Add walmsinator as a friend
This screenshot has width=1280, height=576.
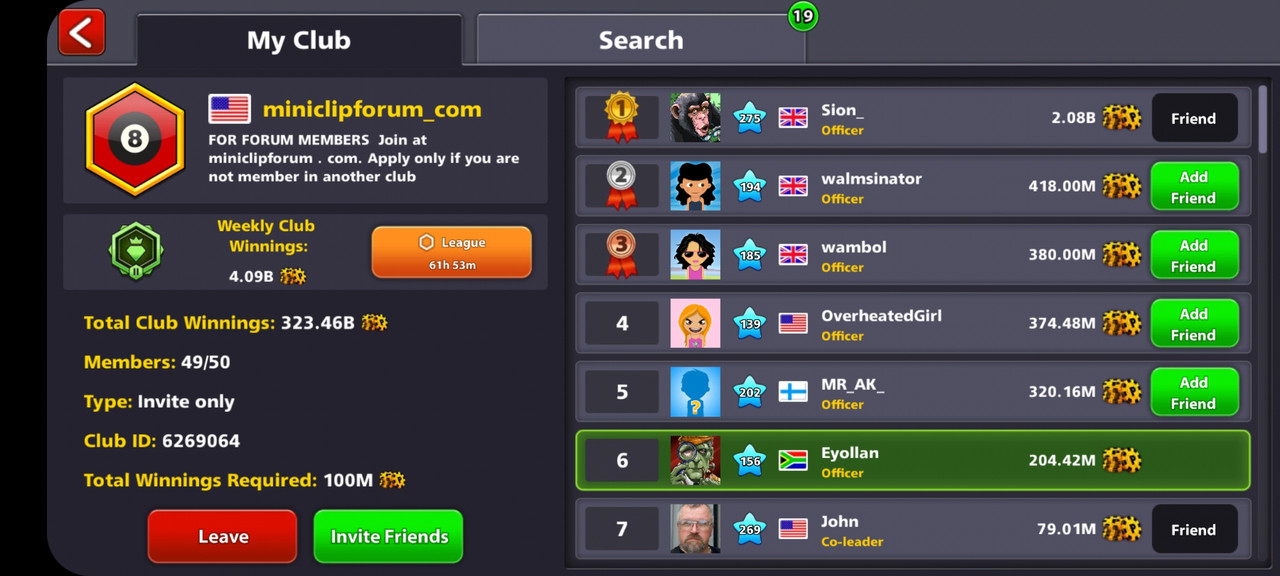tap(1194, 187)
